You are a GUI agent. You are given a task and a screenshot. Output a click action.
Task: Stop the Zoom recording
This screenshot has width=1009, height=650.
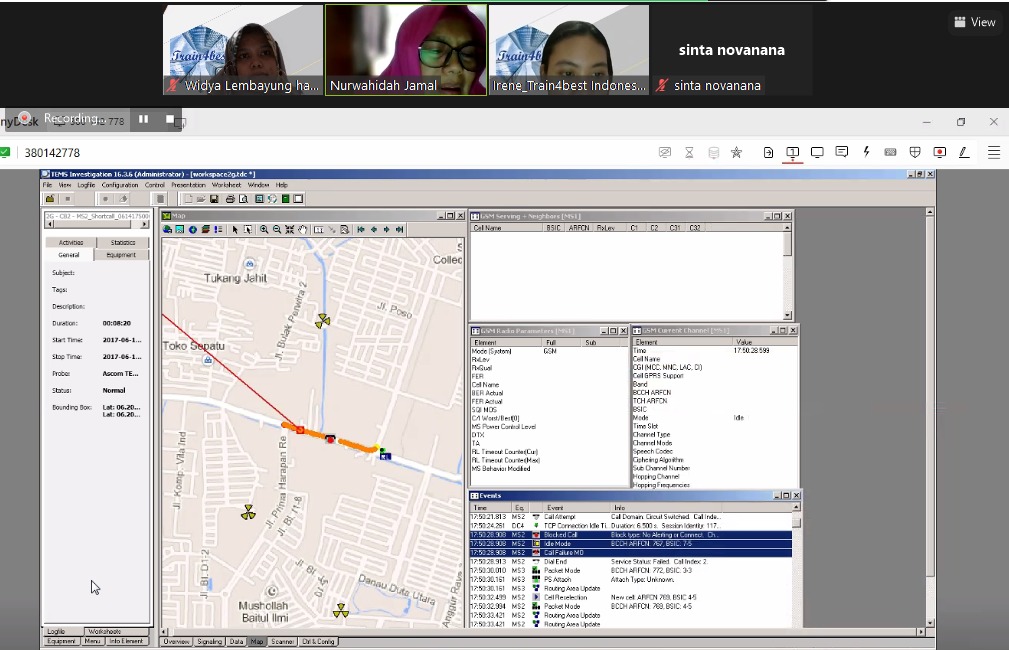pos(169,119)
